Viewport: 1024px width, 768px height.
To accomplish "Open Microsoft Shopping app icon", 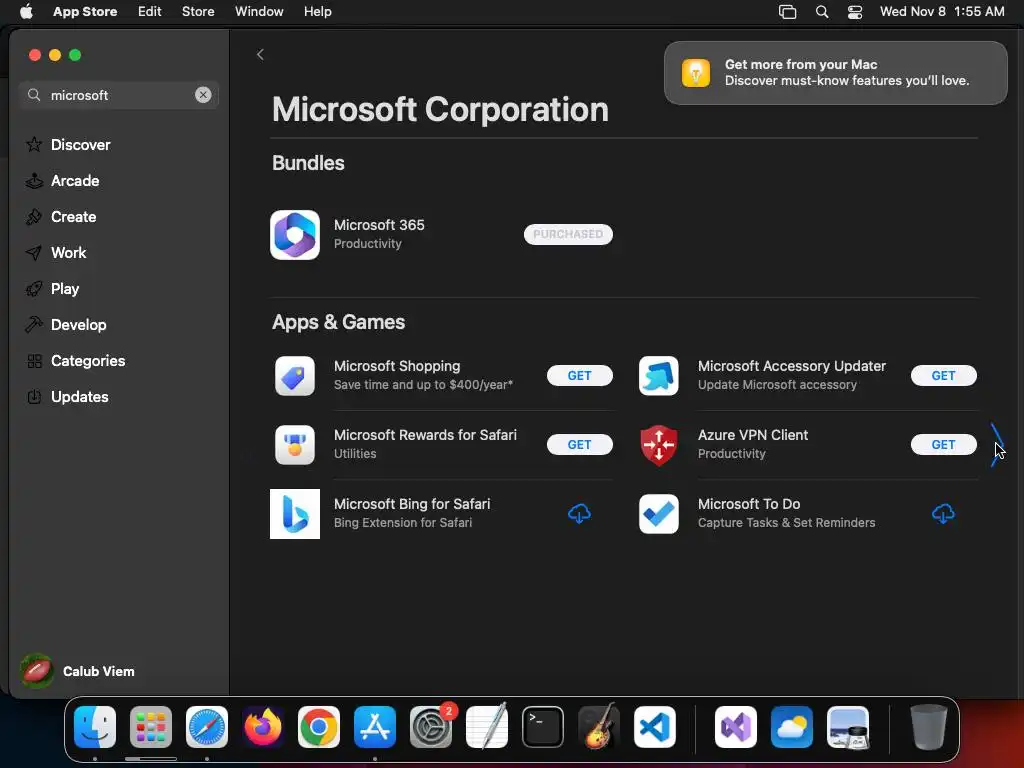I will [295, 376].
